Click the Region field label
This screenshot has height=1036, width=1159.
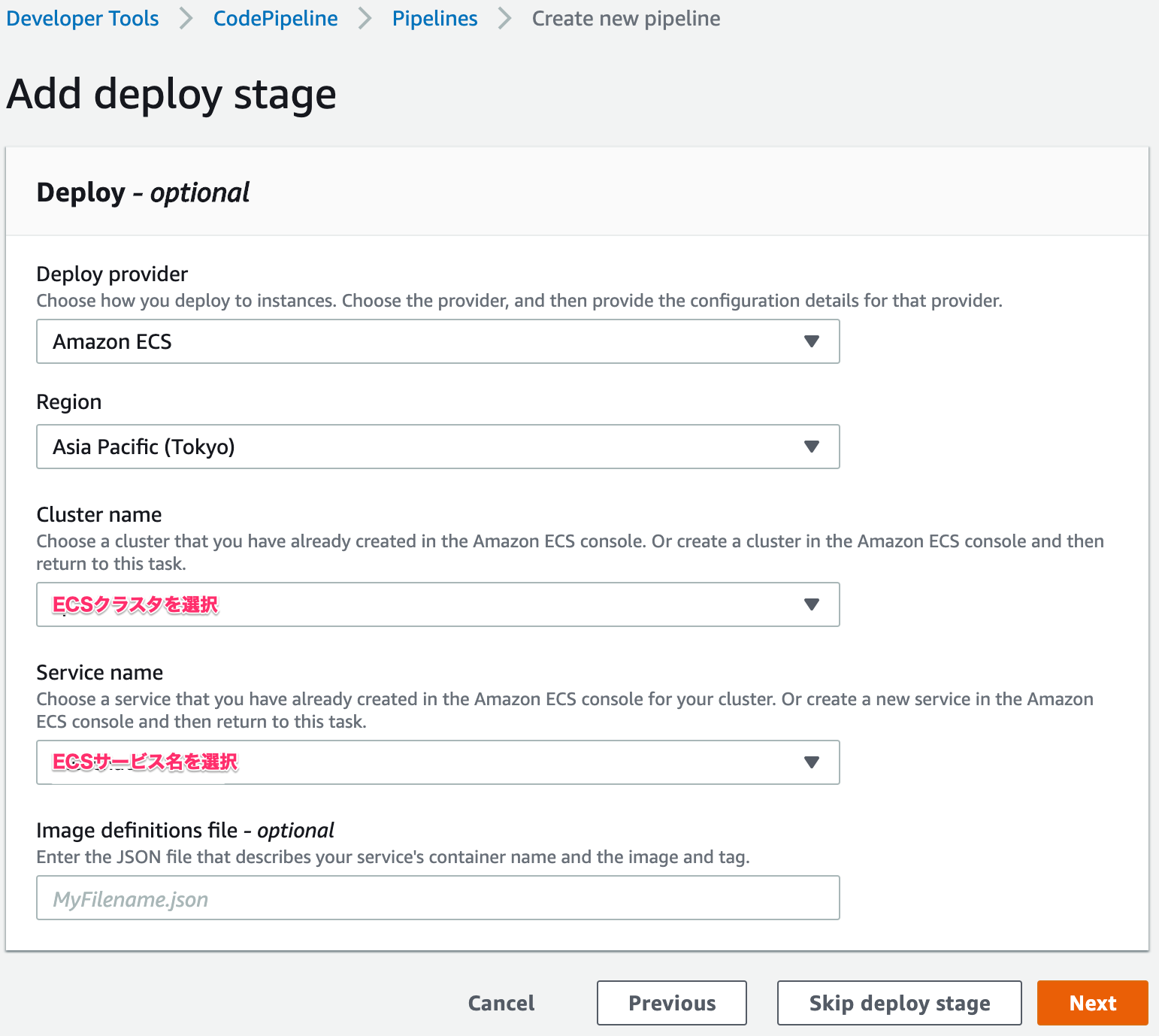[x=69, y=402]
